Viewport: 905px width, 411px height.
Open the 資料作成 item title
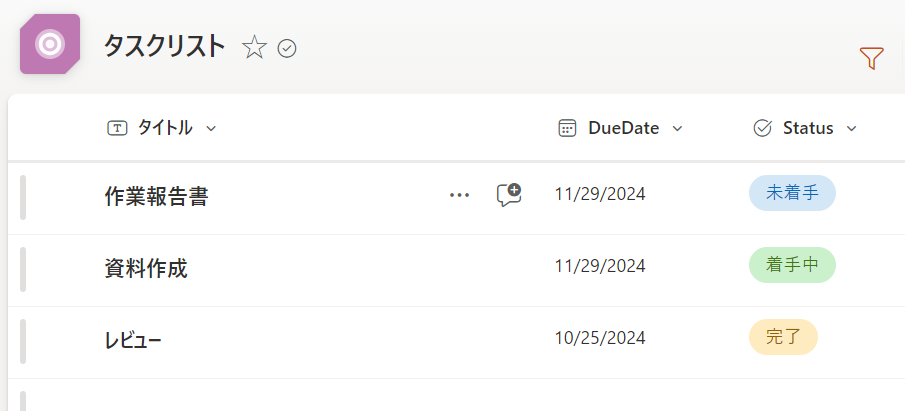pos(146,268)
